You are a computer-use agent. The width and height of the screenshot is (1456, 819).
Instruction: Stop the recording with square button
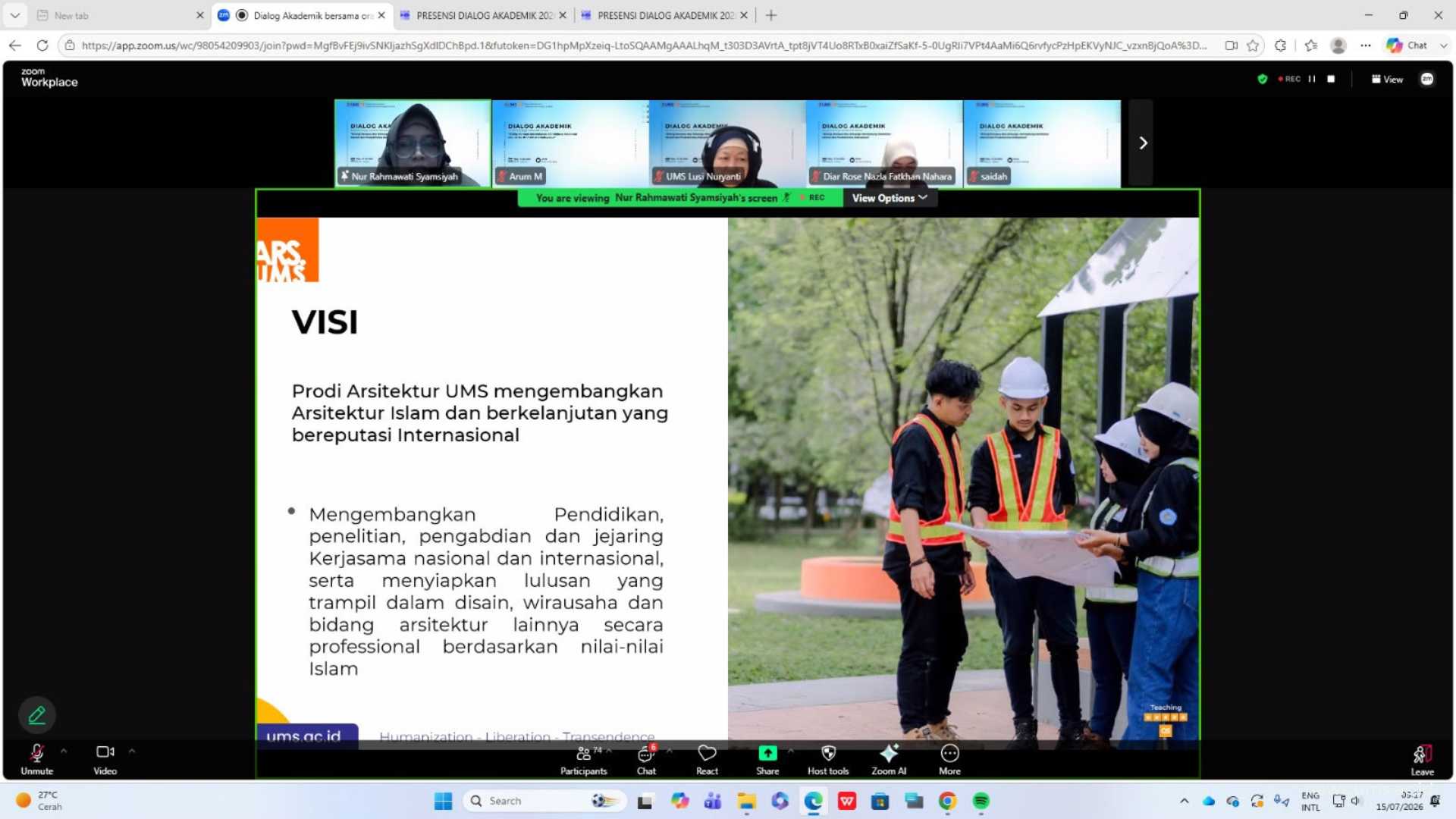click(x=1331, y=79)
